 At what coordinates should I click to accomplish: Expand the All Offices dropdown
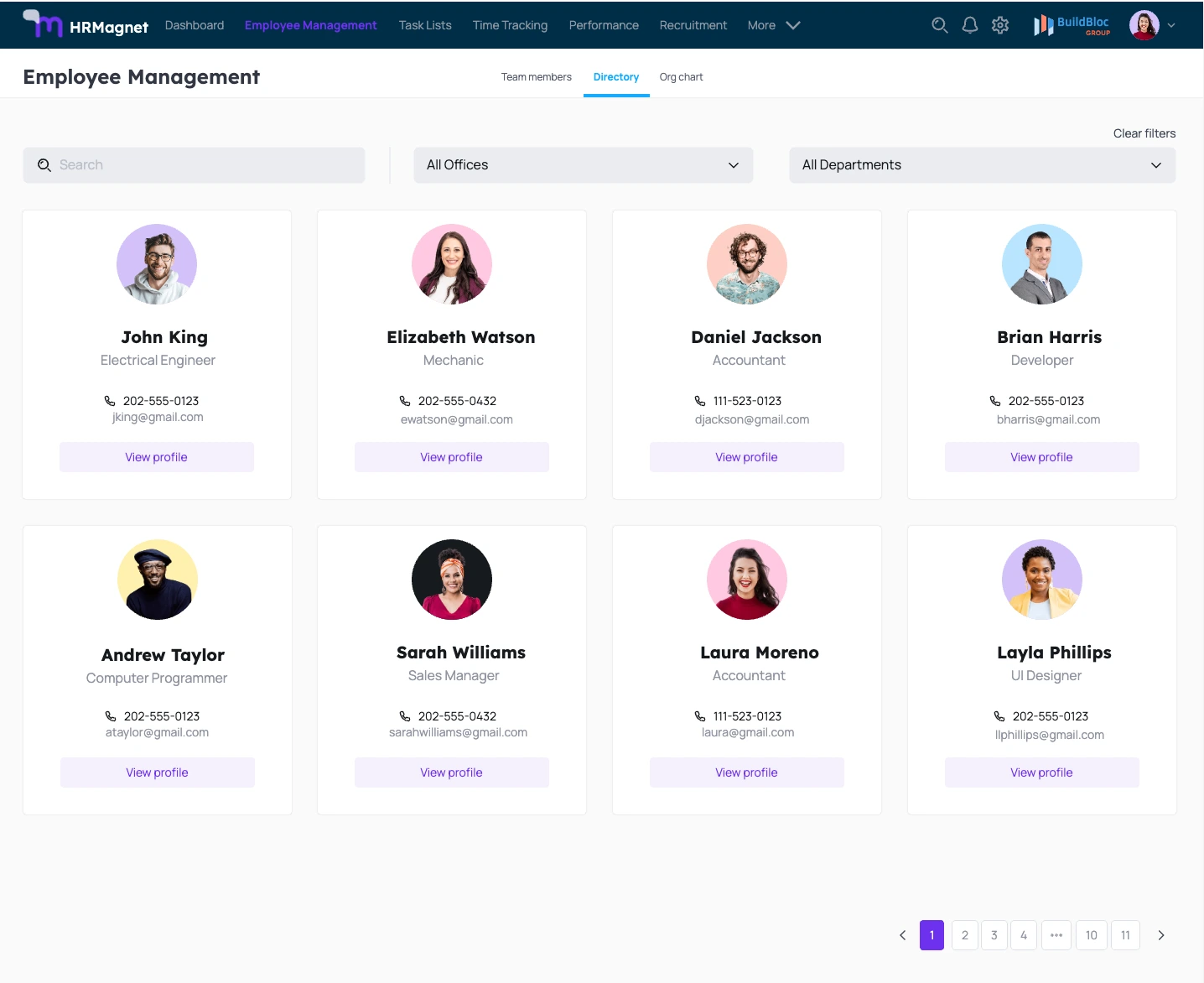click(x=584, y=165)
